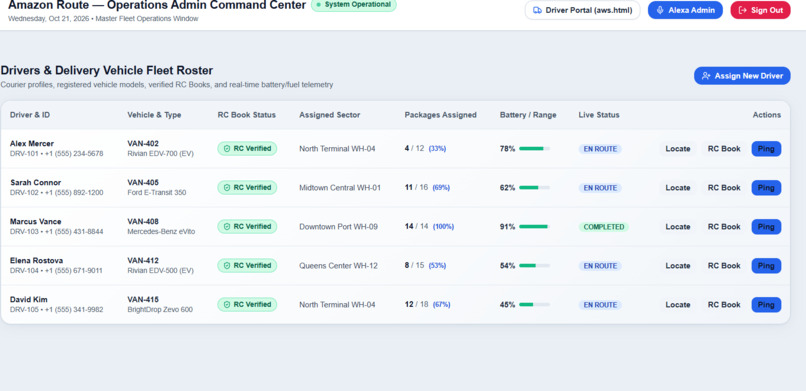Click vehicle ID VAN-408

tap(143, 222)
